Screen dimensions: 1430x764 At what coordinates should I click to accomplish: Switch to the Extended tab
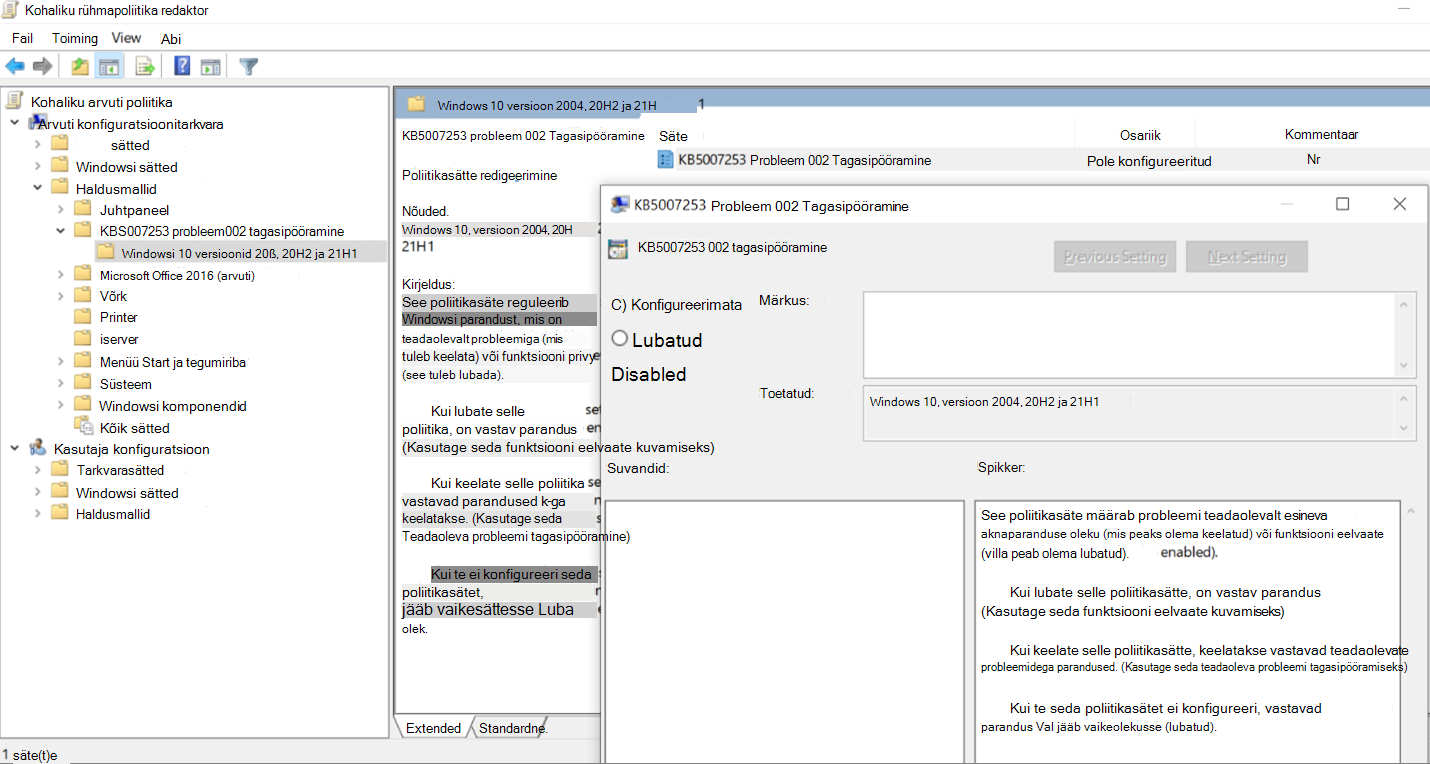click(433, 728)
